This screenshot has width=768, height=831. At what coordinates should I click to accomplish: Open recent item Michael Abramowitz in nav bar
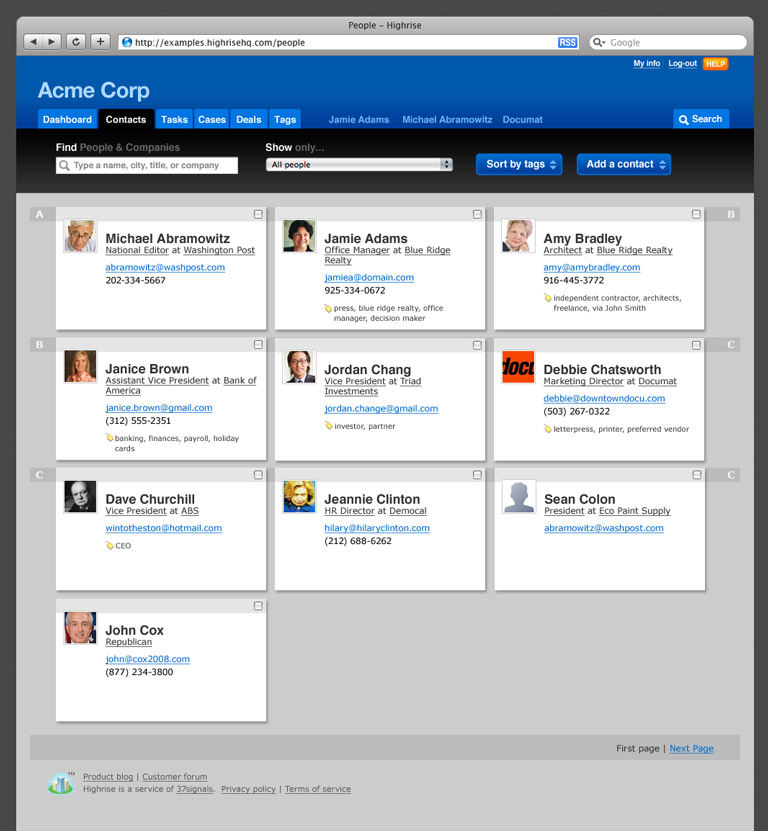click(x=447, y=120)
